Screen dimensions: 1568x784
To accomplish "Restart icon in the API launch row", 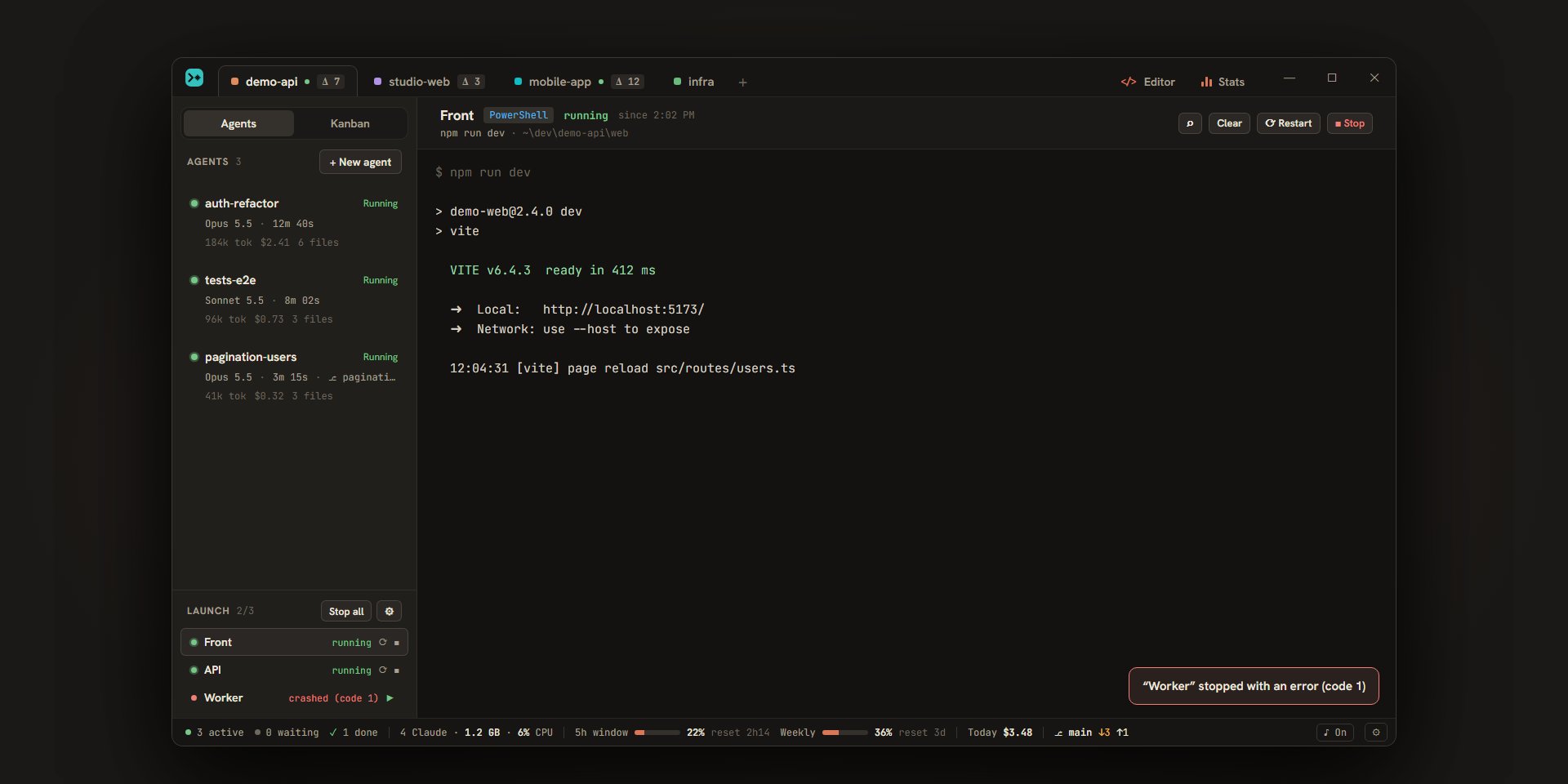I will coord(382,670).
